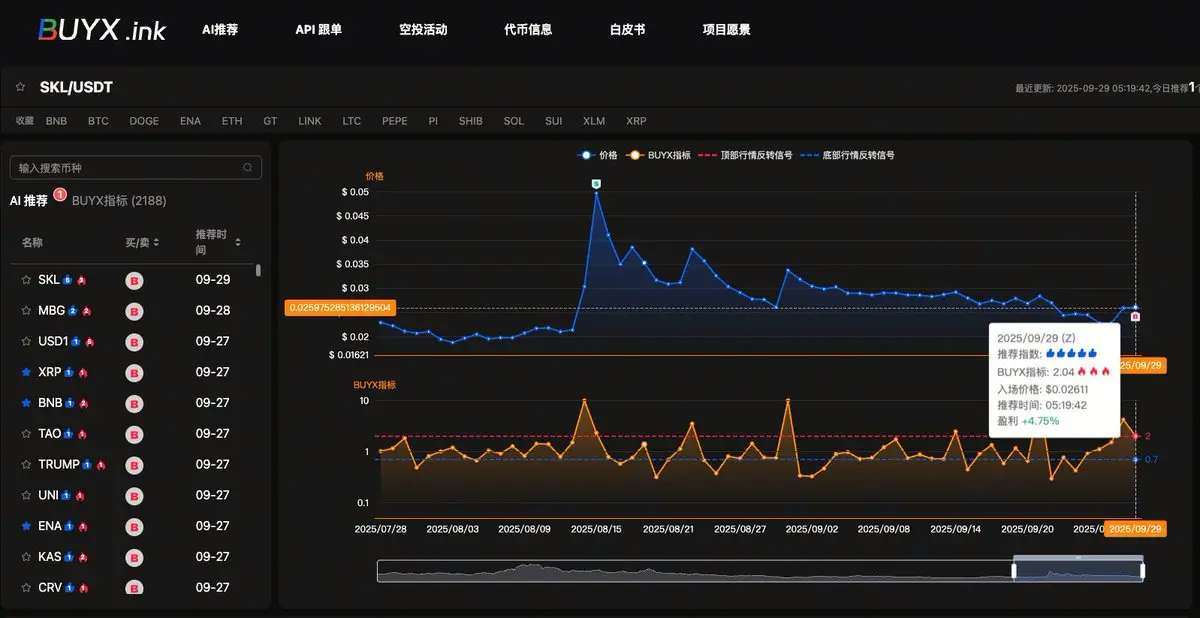The width and height of the screenshot is (1200, 618).
Task: Favorite TAO by clicking its star
Action: tap(26, 434)
